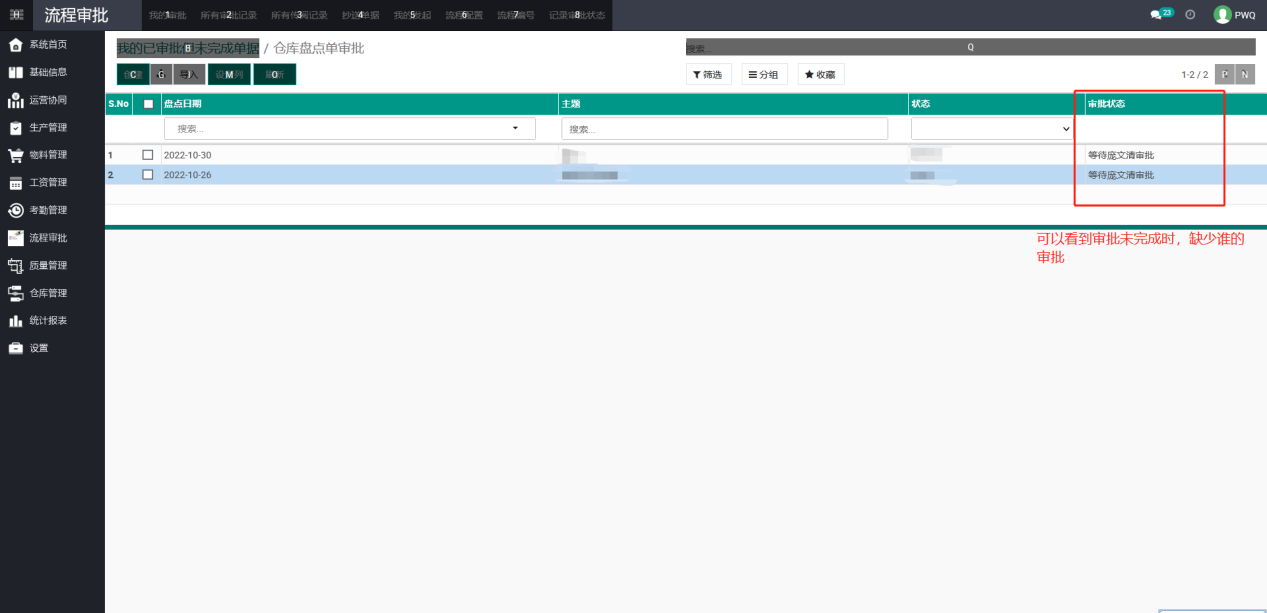The image size is (1267, 613).
Task: Expand the 盘点日期 search dropdown
Action: coord(516,129)
